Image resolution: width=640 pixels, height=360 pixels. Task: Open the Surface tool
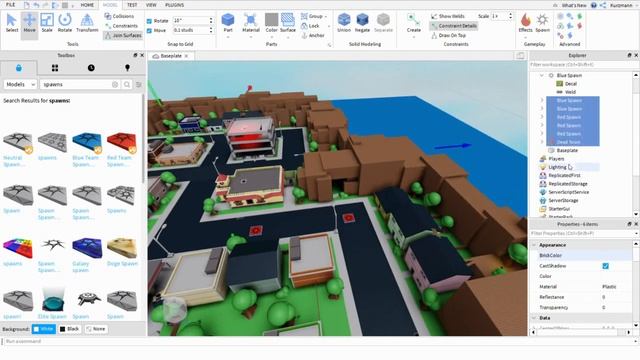(288, 23)
